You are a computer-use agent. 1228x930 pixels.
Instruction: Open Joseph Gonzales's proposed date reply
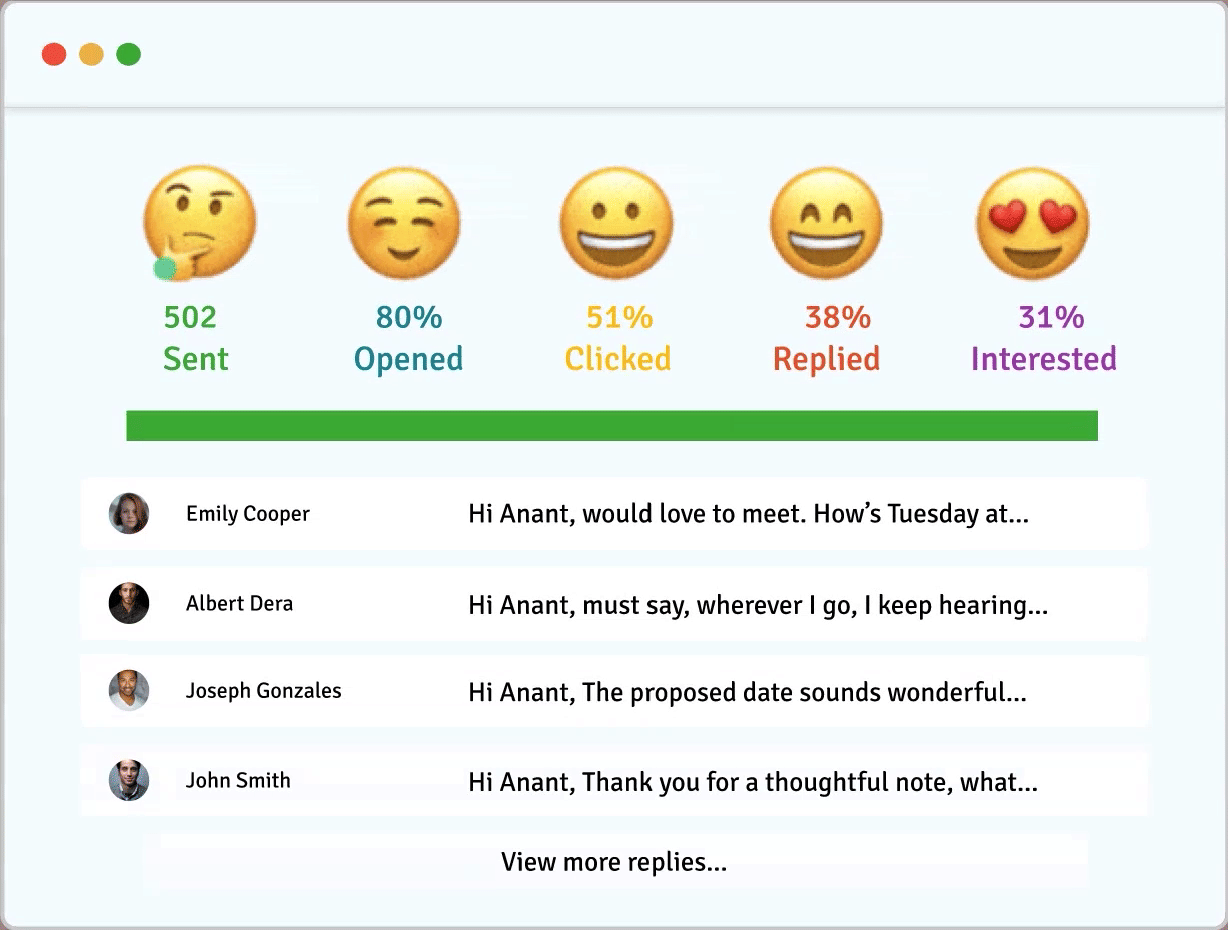pos(747,692)
